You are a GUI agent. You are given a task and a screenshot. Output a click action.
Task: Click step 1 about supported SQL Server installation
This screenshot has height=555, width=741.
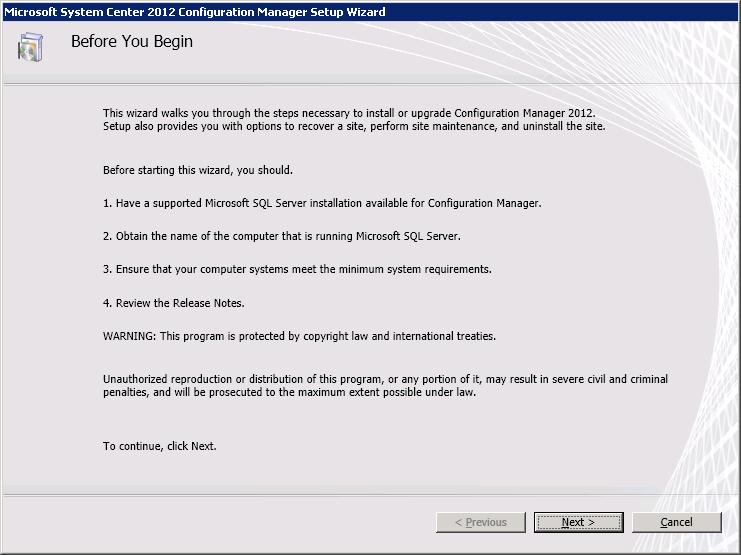(x=322, y=203)
